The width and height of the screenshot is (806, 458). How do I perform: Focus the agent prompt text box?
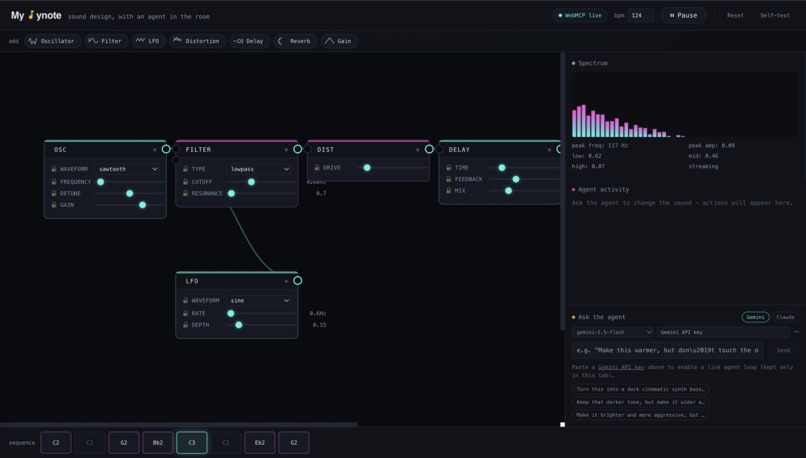point(667,351)
